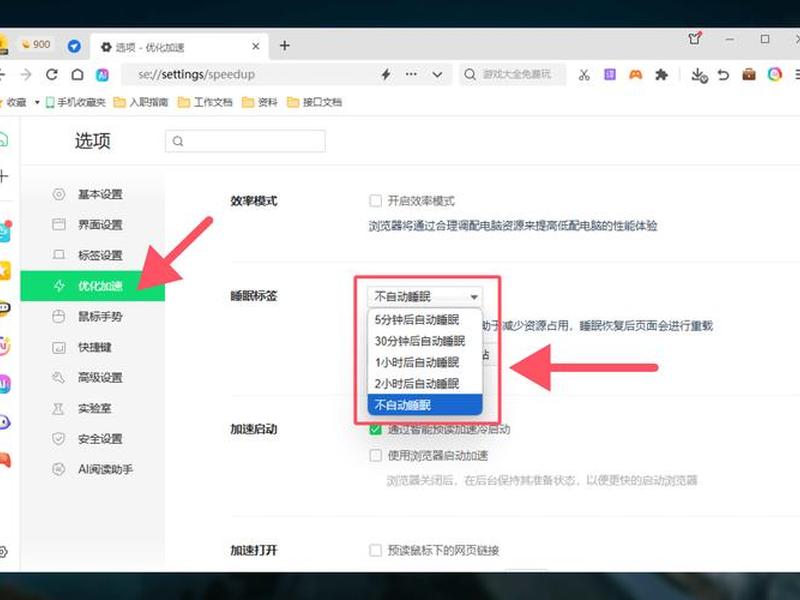Click the yellow star icon in left sidebar
Image resolution: width=800 pixels, height=600 pixels.
4,270
